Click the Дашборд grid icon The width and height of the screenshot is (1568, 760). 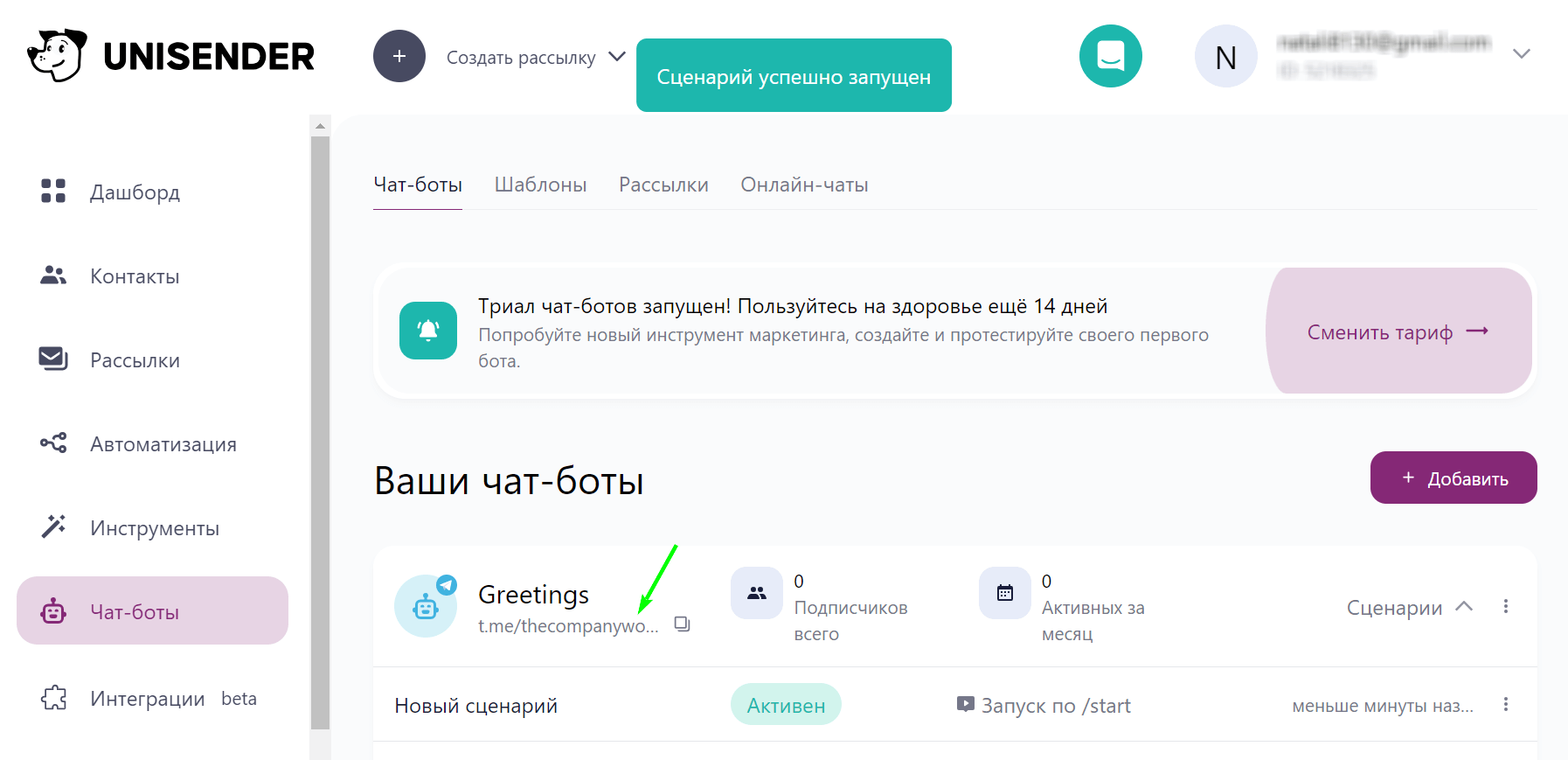pyautogui.click(x=53, y=191)
